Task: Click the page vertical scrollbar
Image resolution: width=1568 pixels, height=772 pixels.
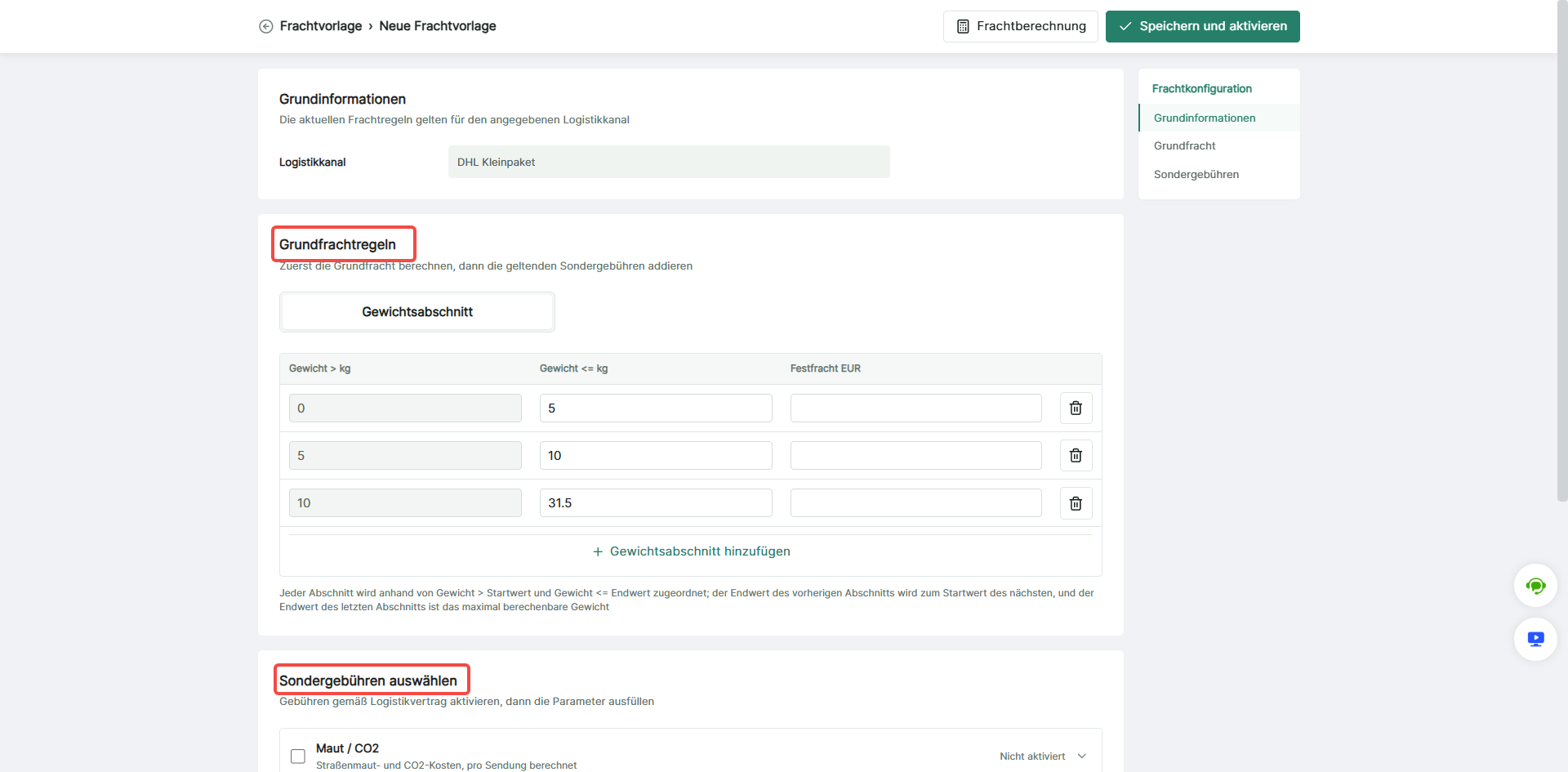Action: pos(1562,251)
